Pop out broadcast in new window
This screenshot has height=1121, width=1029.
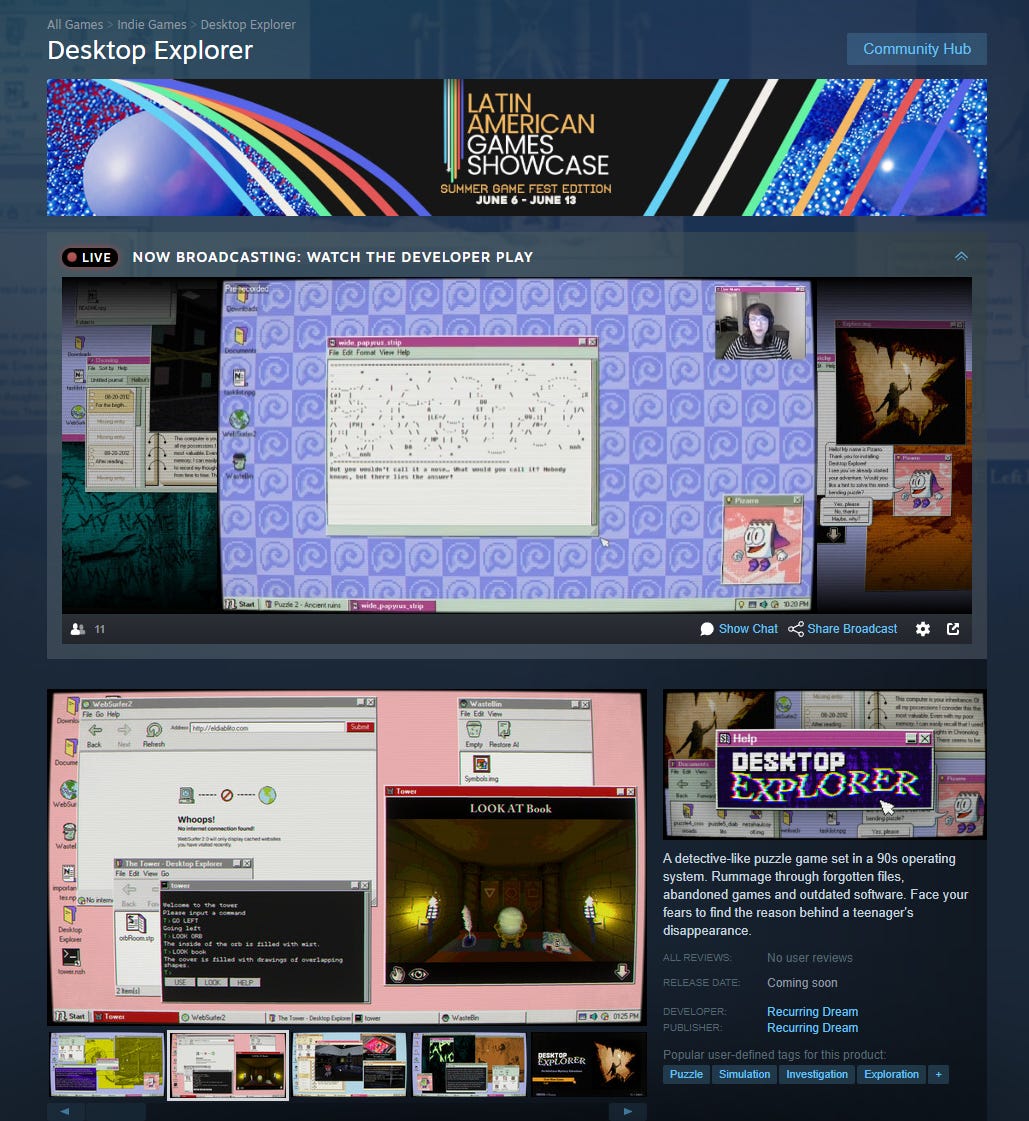952,629
